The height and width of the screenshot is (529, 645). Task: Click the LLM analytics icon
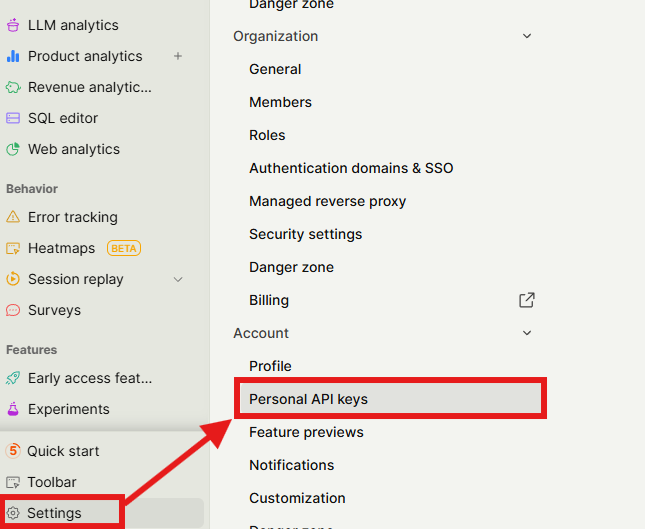(x=13, y=25)
